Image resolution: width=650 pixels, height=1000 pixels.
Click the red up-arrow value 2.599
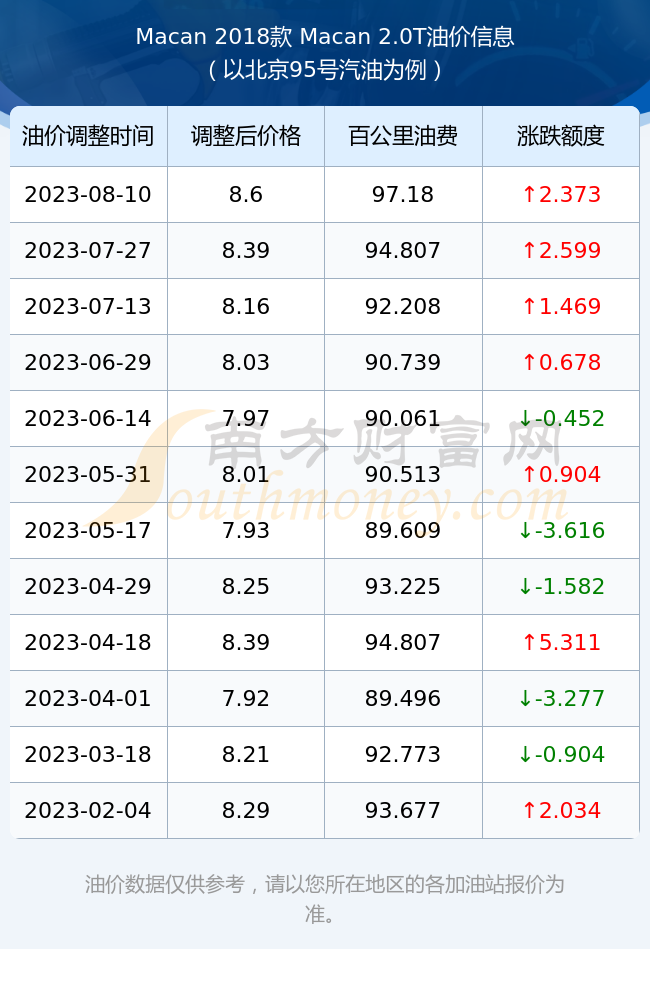(561, 251)
